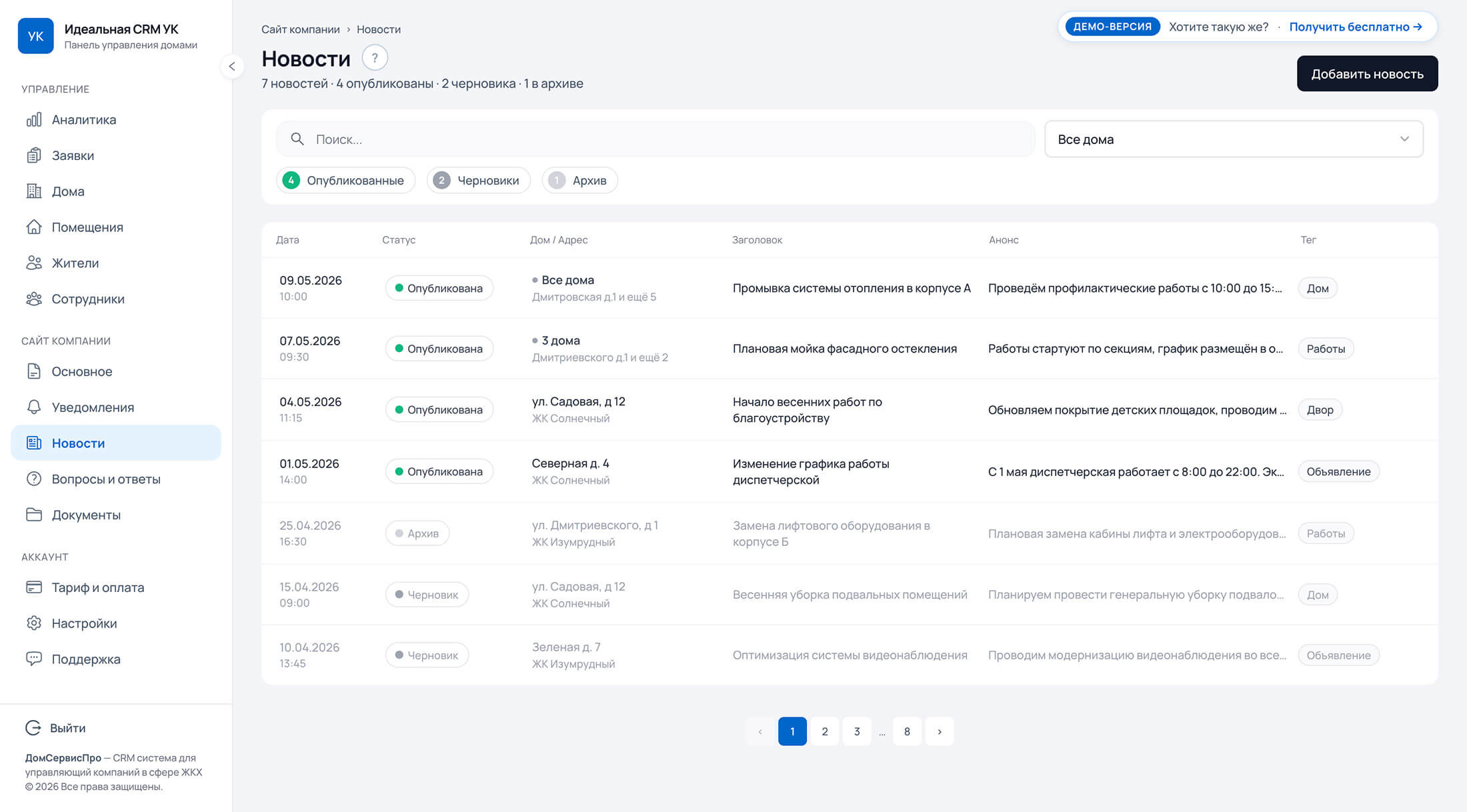Open news Плановая мойка фасадного остекления
This screenshot has width=1467, height=812.
coord(845,349)
